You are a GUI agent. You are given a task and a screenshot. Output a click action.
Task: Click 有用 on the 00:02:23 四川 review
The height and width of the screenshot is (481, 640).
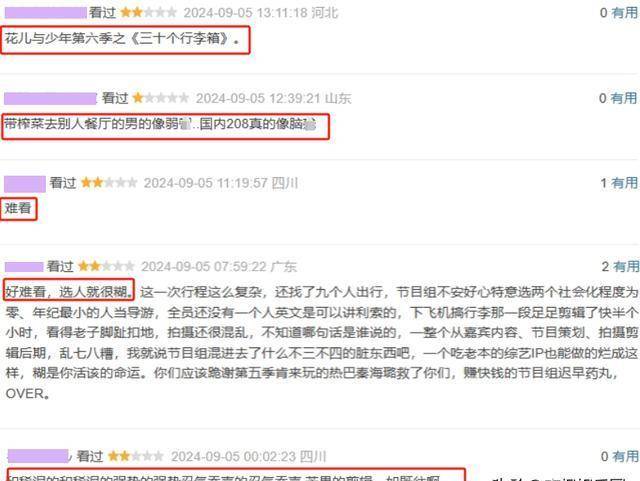626,456
